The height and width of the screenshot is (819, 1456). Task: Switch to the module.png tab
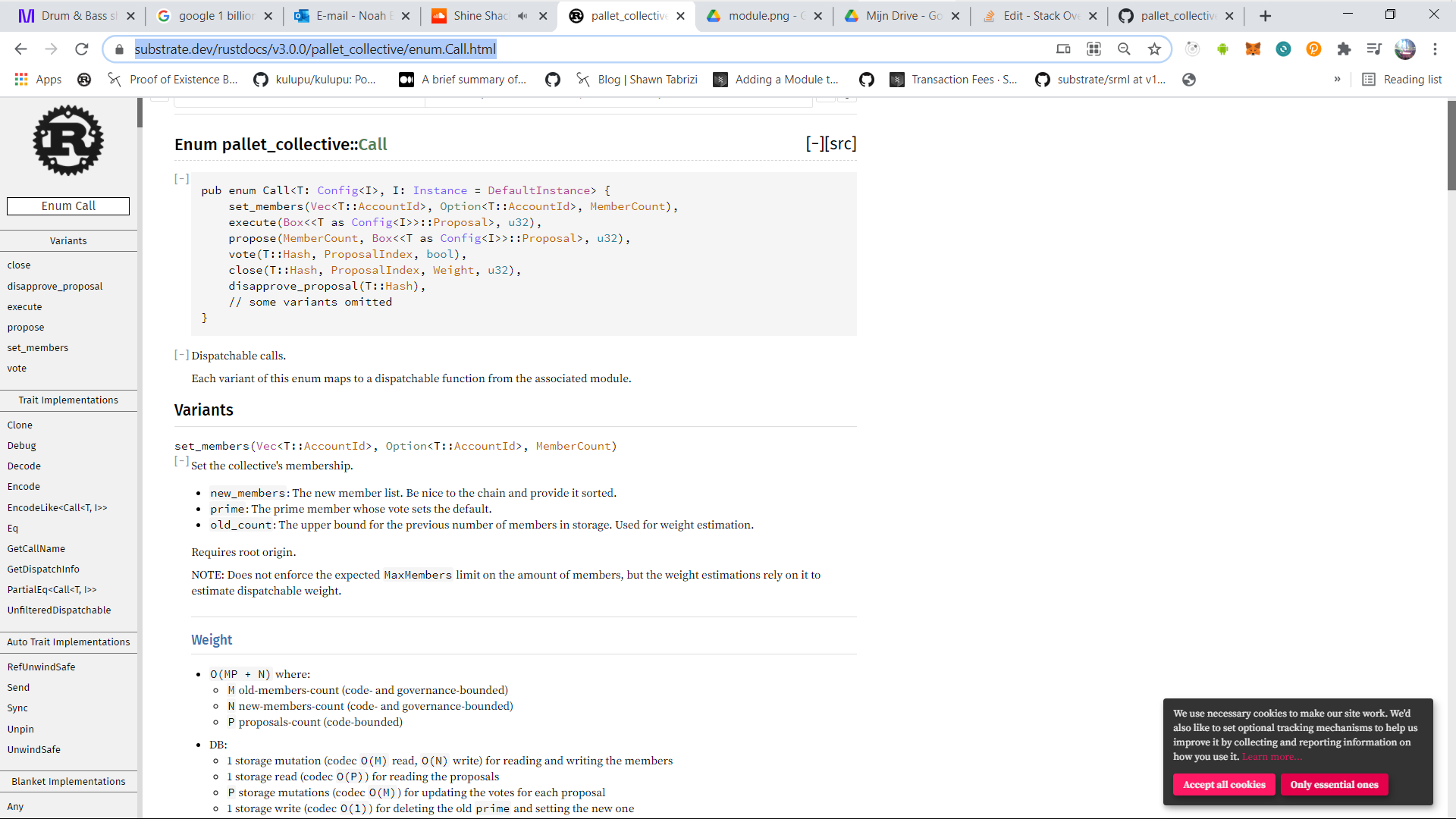764,16
